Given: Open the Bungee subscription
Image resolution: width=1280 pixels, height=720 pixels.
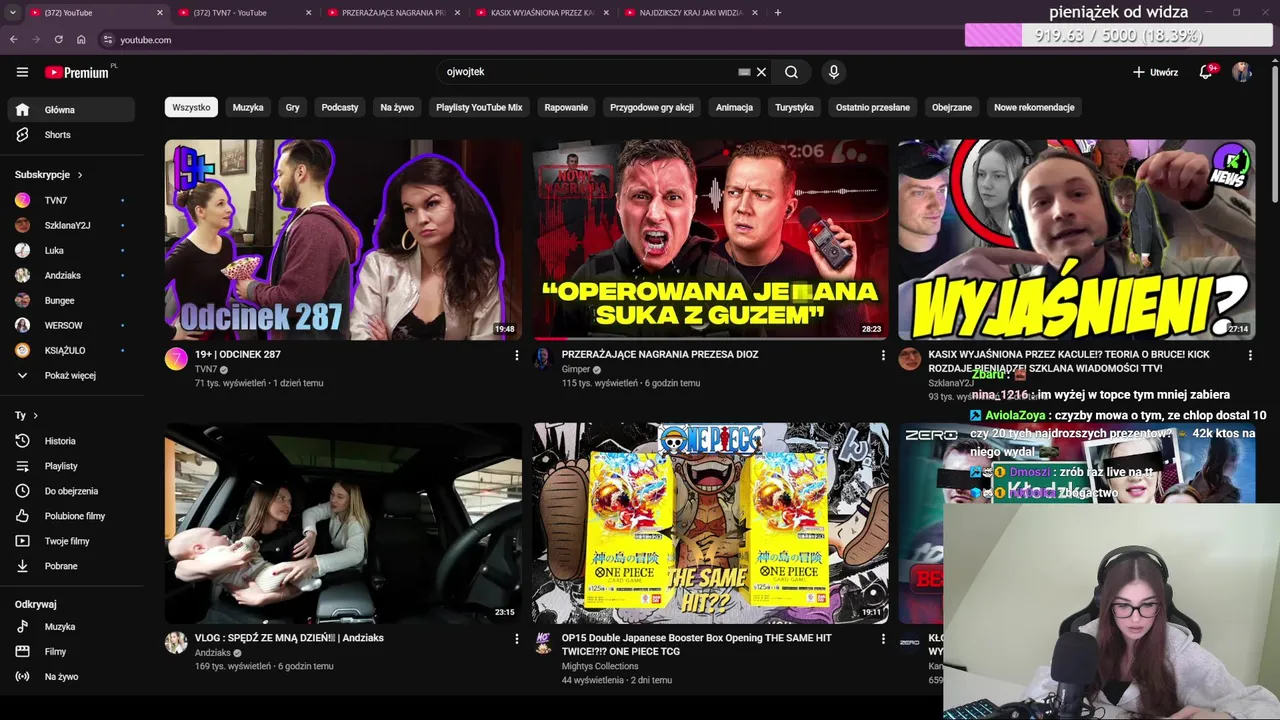Looking at the screenshot, I should coord(70,300).
